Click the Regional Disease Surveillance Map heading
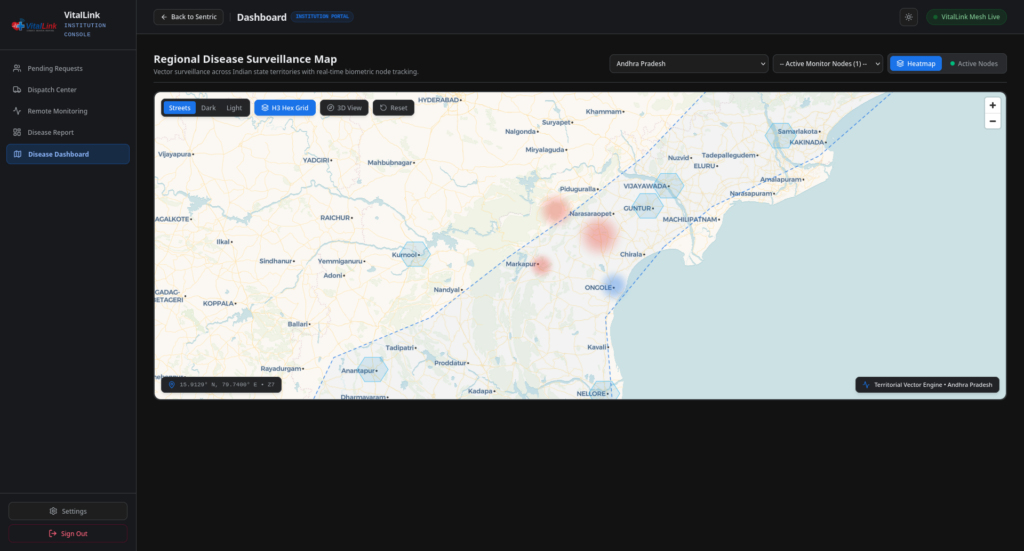The height and width of the screenshot is (551, 1024). pyautogui.click(x=245, y=59)
